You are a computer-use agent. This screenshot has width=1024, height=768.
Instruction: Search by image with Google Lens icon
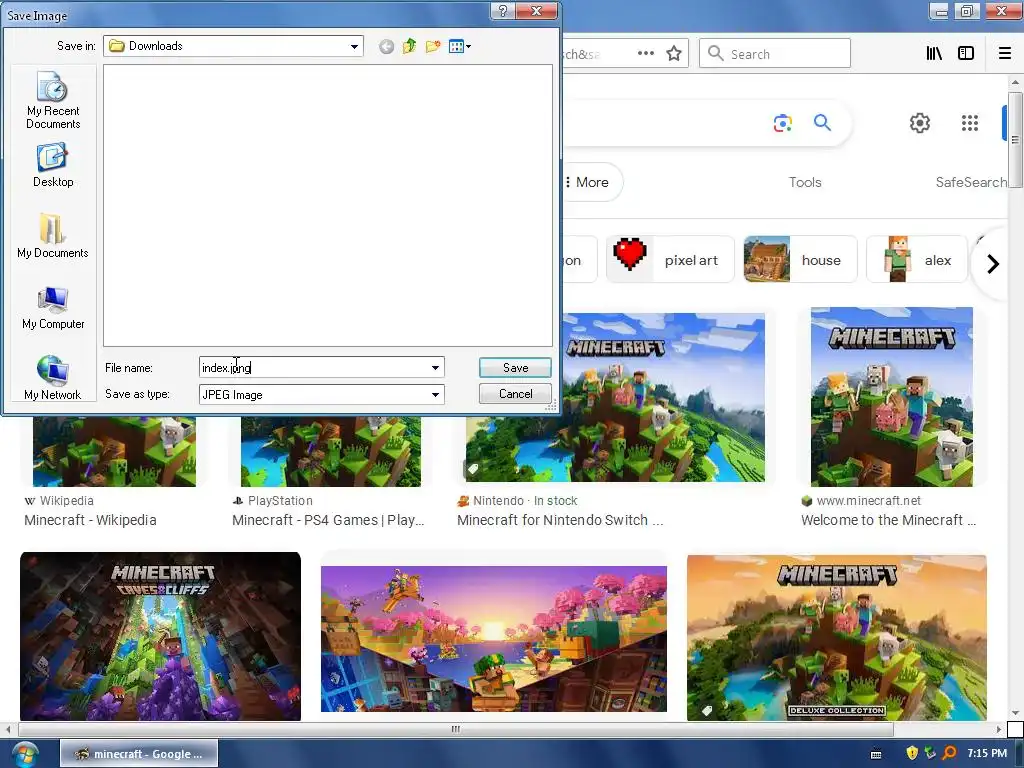(782, 123)
